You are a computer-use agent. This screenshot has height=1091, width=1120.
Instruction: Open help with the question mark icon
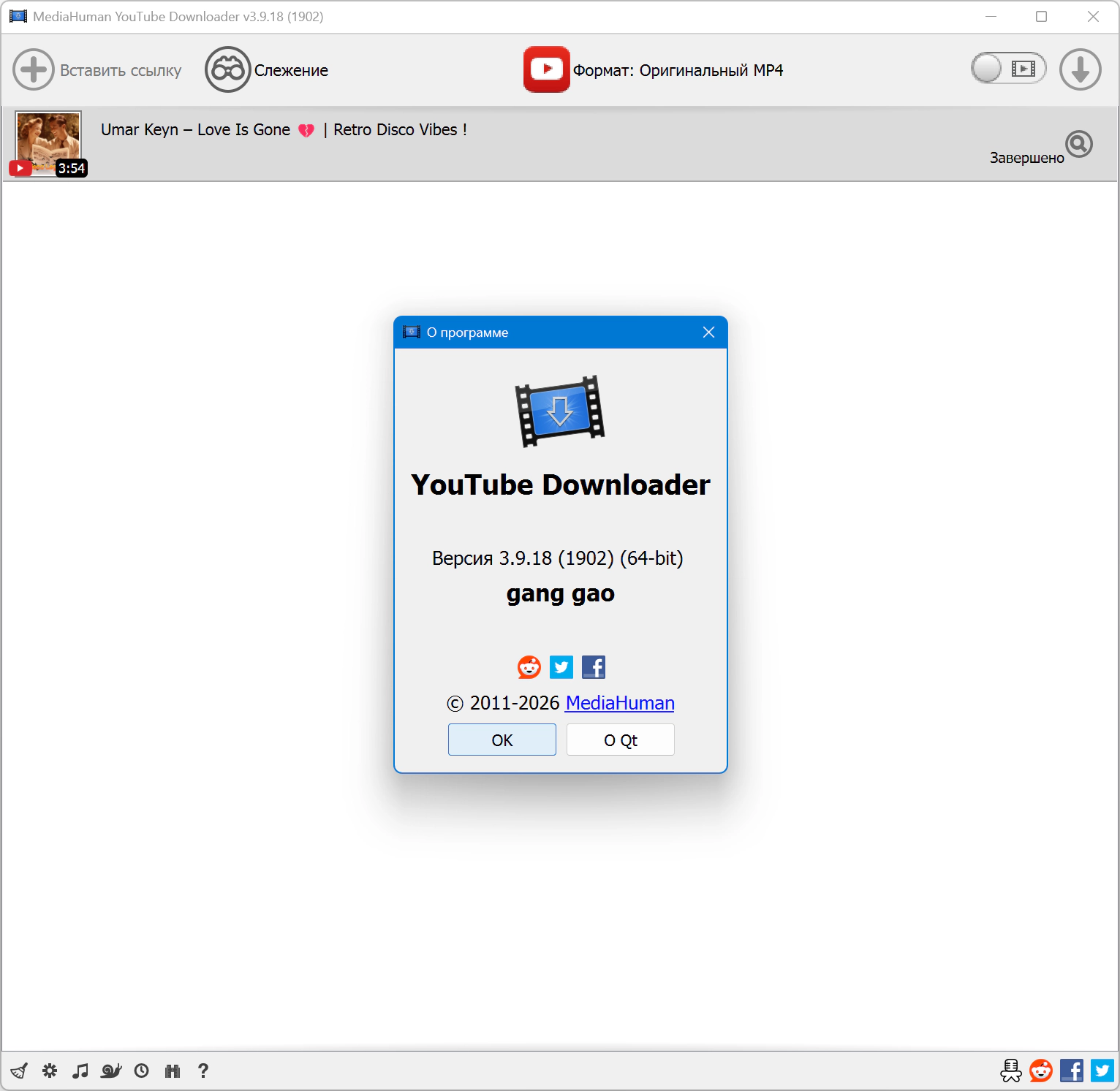pos(203,1071)
